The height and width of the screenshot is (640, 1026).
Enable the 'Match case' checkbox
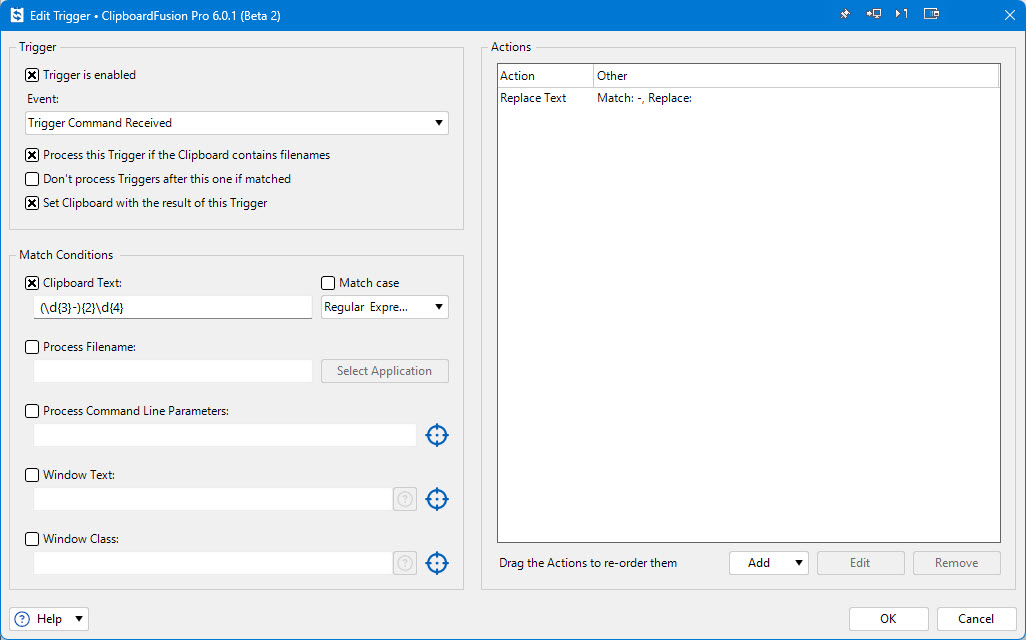coord(328,283)
